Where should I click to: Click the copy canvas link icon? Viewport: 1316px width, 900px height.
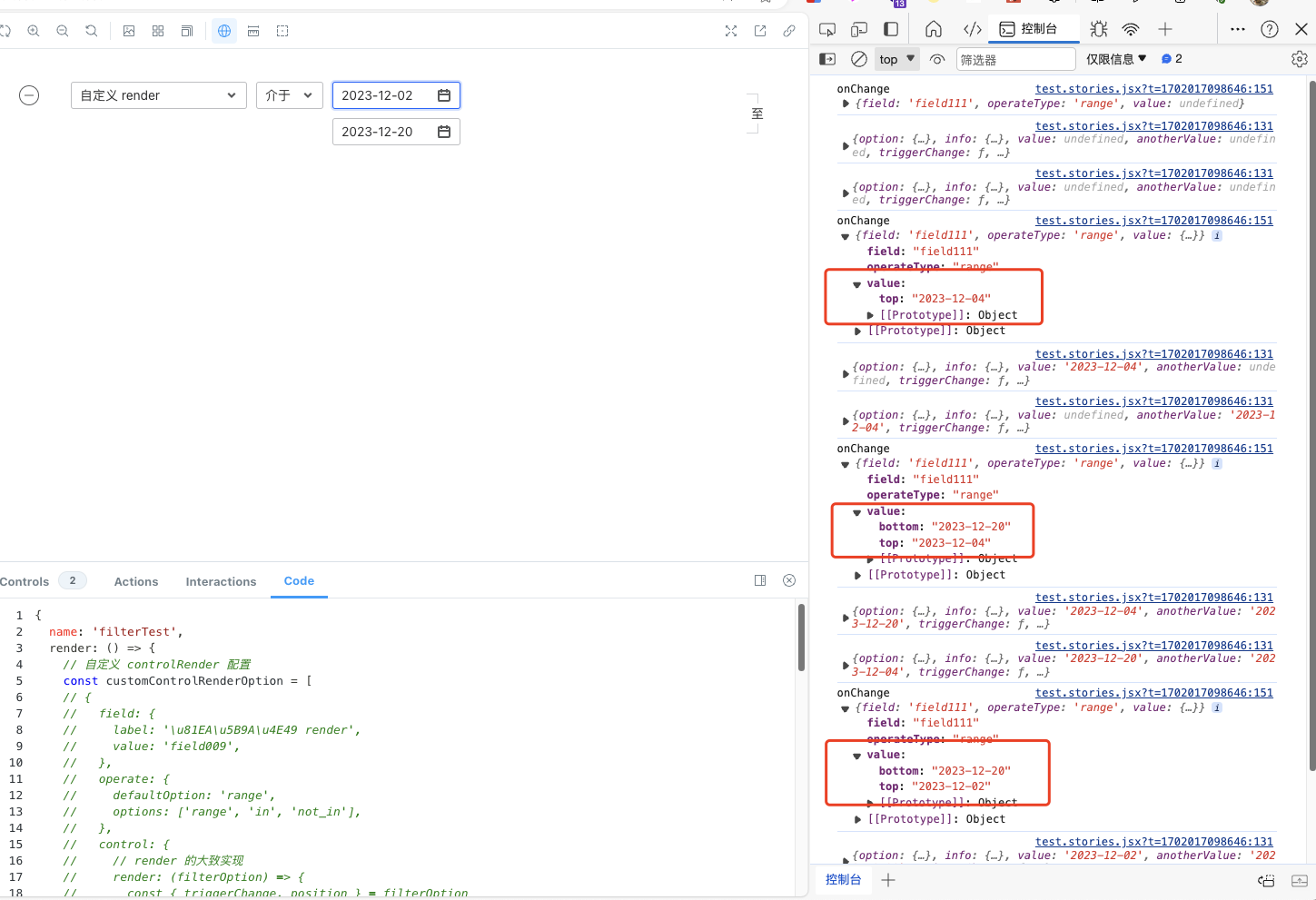tap(789, 31)
